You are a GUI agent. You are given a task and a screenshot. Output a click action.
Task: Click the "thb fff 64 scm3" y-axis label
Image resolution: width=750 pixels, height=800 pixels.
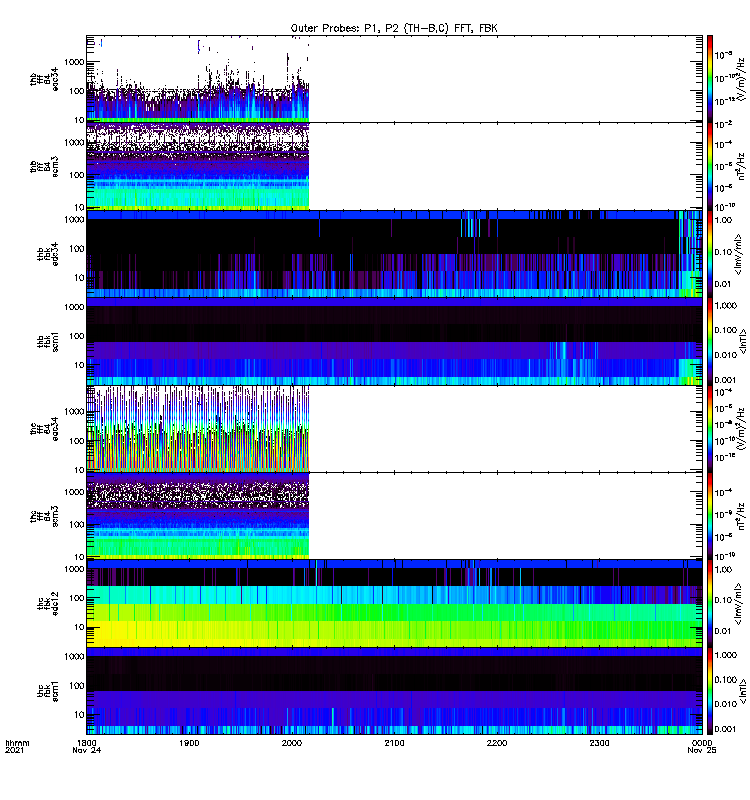[44, 167]
